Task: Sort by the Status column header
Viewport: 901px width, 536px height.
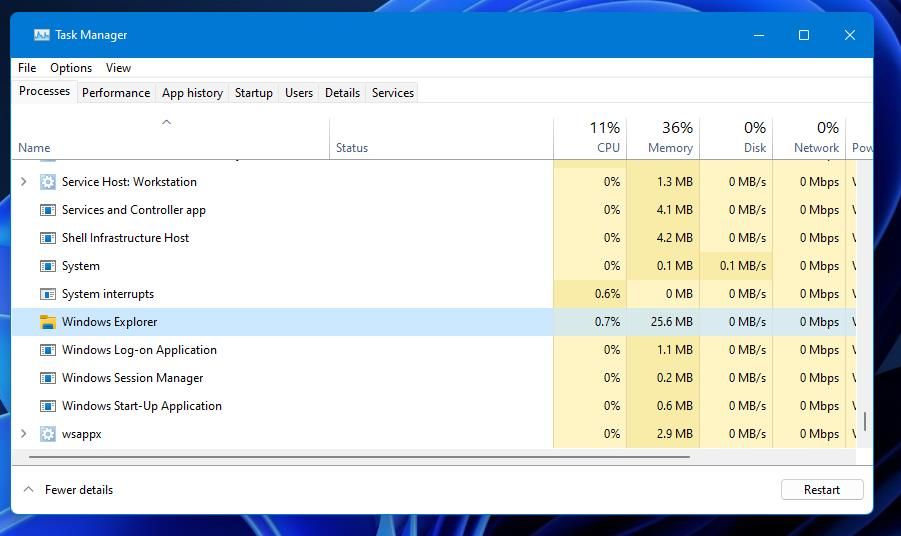Action: tap(441, 138)
